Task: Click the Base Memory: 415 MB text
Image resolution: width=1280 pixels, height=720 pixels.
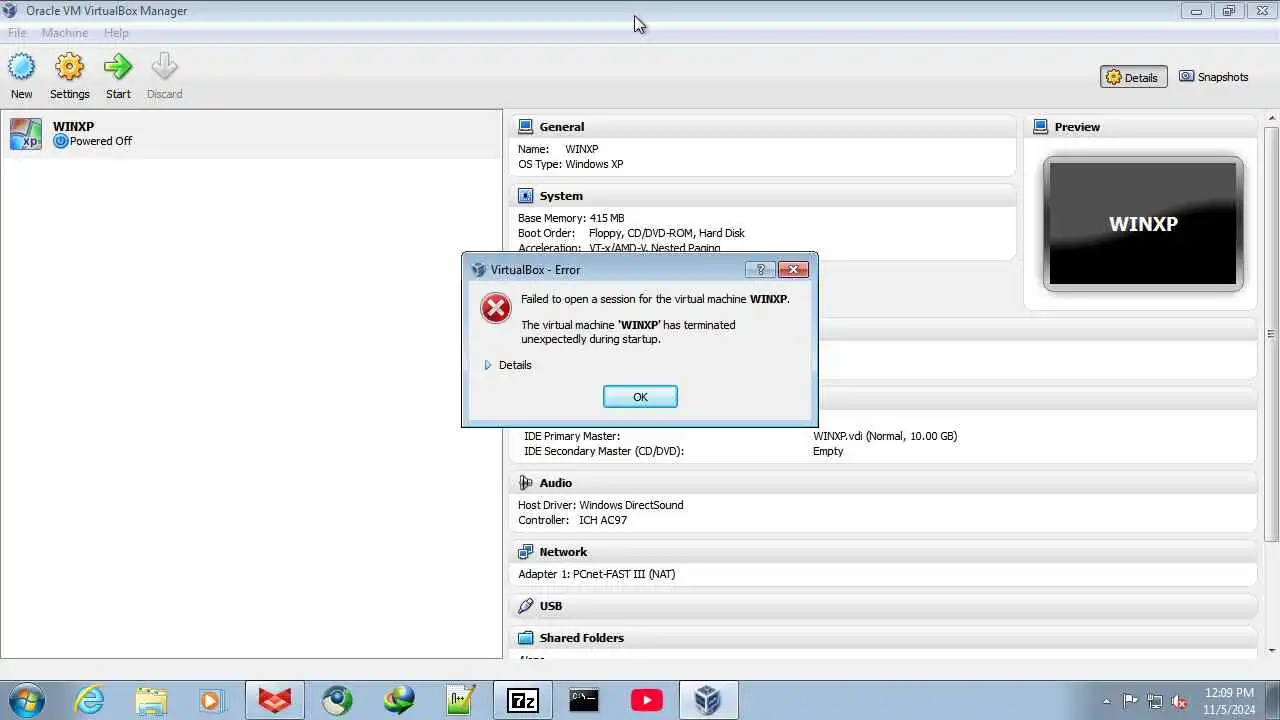Action: 571,218
